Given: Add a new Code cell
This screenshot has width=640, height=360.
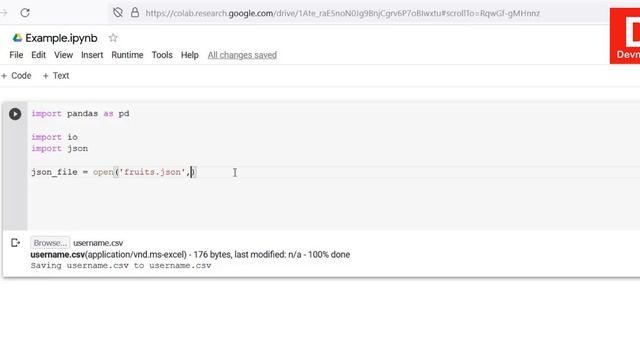Looking at the screenshot, I should pos(16,76).
